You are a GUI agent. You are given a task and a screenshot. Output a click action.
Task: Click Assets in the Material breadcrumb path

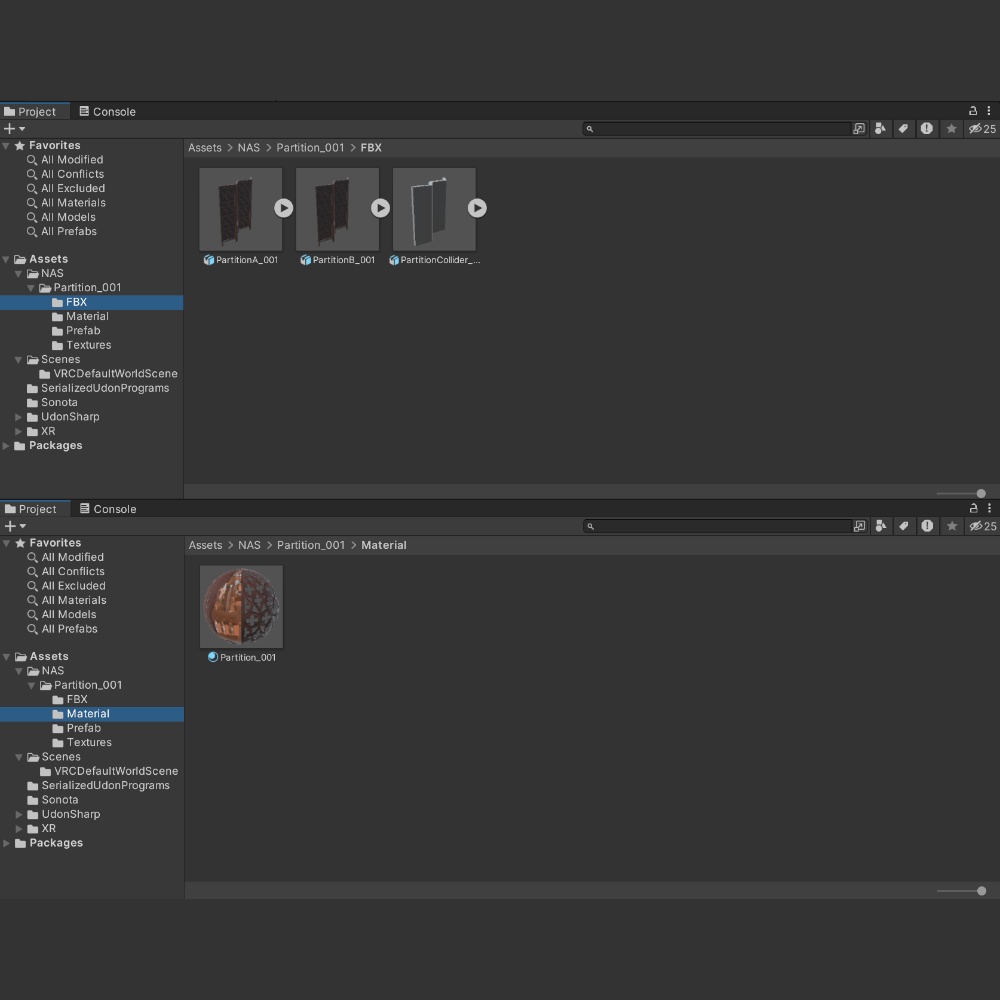[x=205, y=545]
